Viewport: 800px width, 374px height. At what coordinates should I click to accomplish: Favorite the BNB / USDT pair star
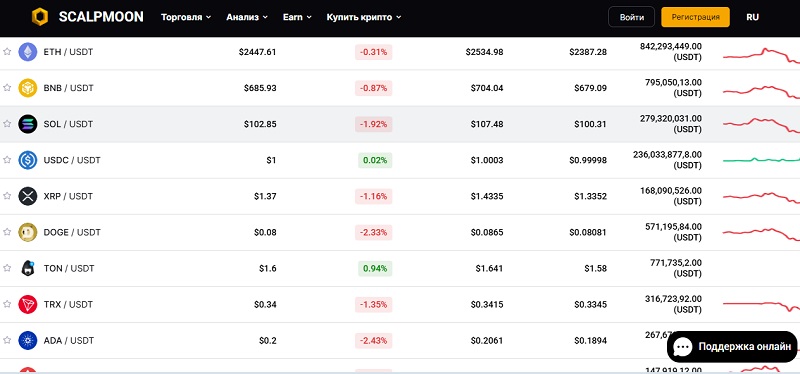pyautogui.click(x=7, y=87)
